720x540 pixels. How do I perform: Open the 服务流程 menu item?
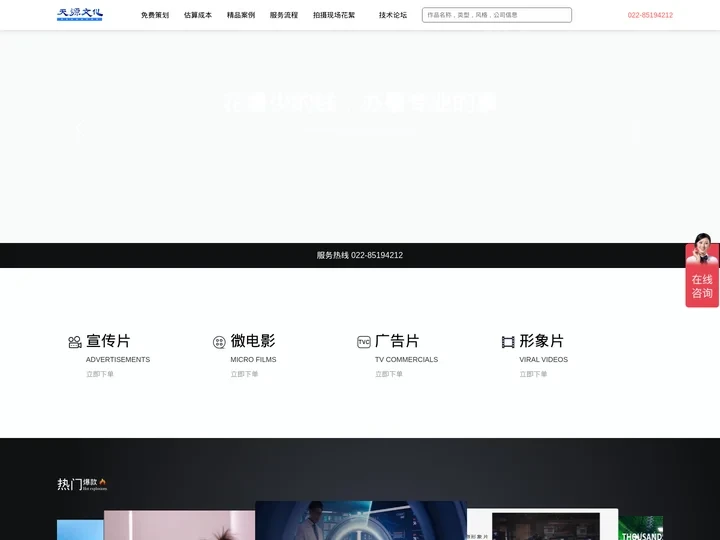coord(284,15)
